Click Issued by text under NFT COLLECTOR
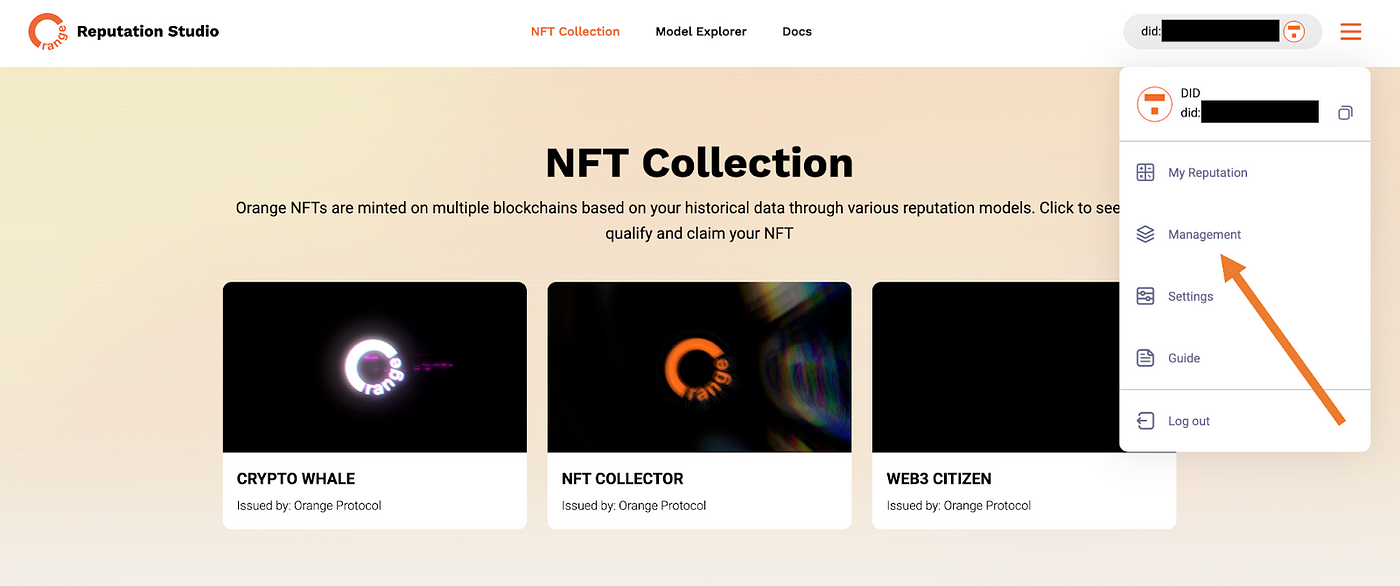Screen dimensions: 1400x586 [x=634, y=505]
